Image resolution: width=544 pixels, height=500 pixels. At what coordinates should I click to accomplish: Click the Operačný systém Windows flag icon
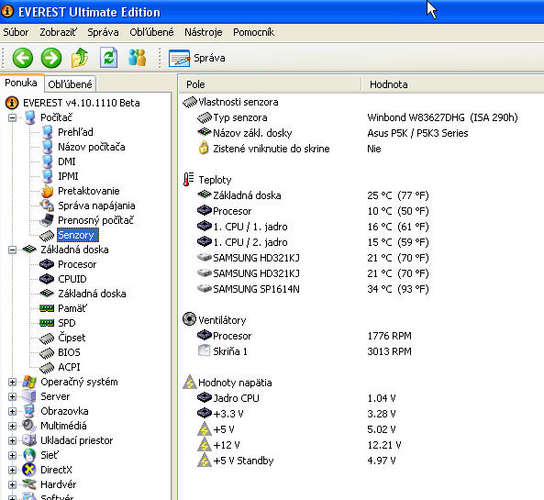(x=29, y=382)
